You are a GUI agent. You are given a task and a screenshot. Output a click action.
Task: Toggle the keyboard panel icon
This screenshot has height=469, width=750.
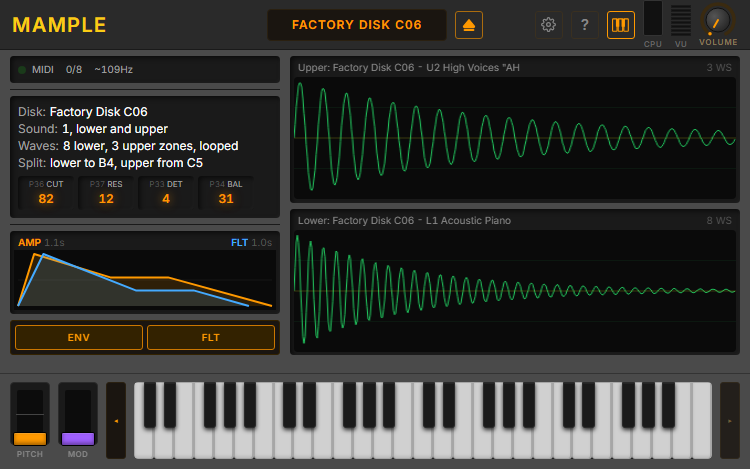[x=621, y=25]
